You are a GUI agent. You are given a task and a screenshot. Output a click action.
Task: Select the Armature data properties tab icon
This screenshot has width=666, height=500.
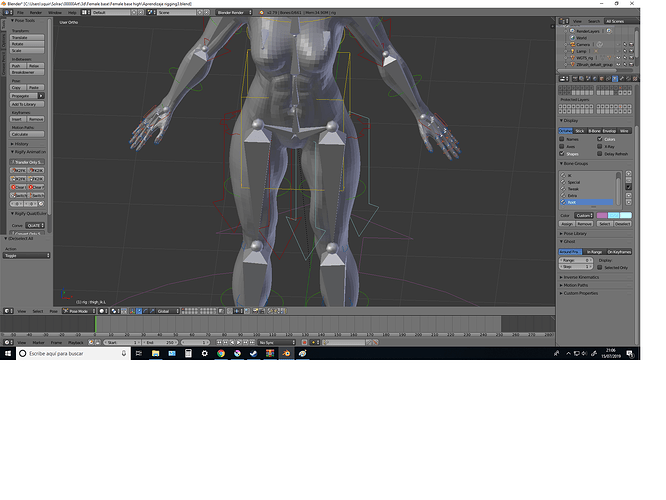point(615,79)
